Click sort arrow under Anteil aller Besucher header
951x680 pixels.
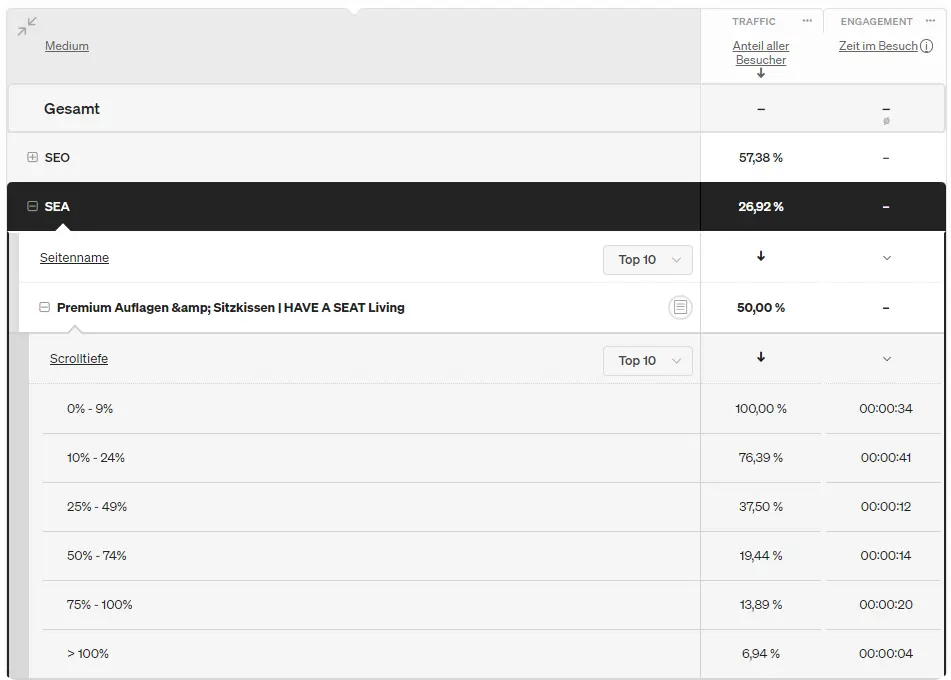761,74
